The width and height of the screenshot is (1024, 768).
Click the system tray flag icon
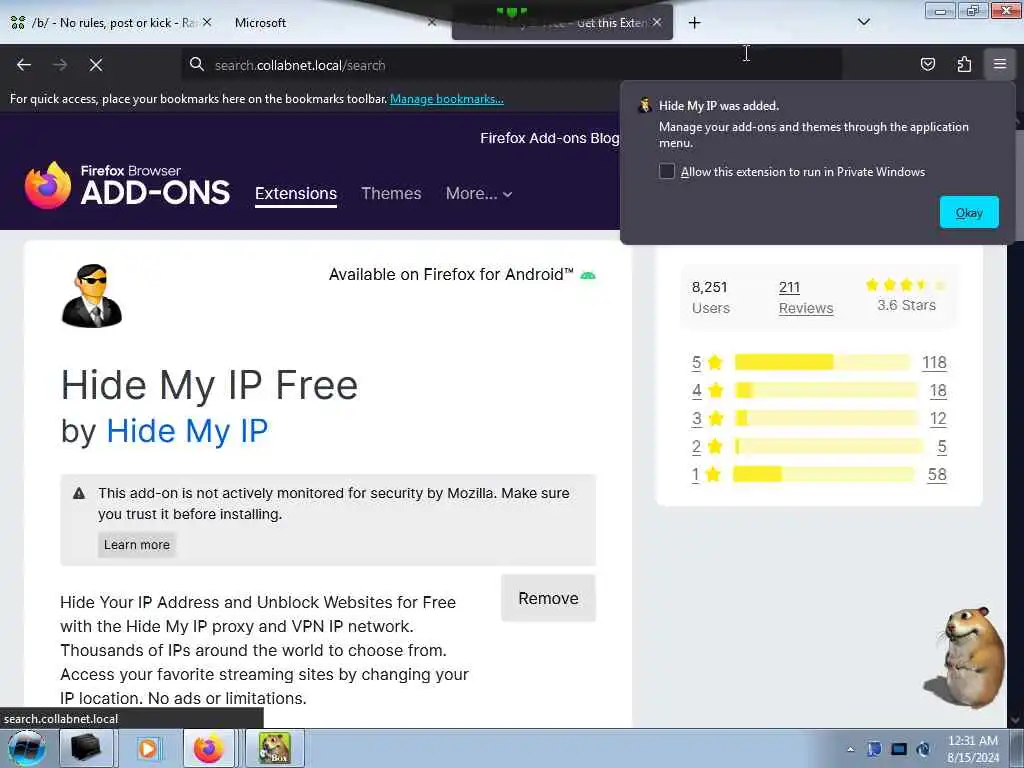pyautogui.click(x=874, y=749)
